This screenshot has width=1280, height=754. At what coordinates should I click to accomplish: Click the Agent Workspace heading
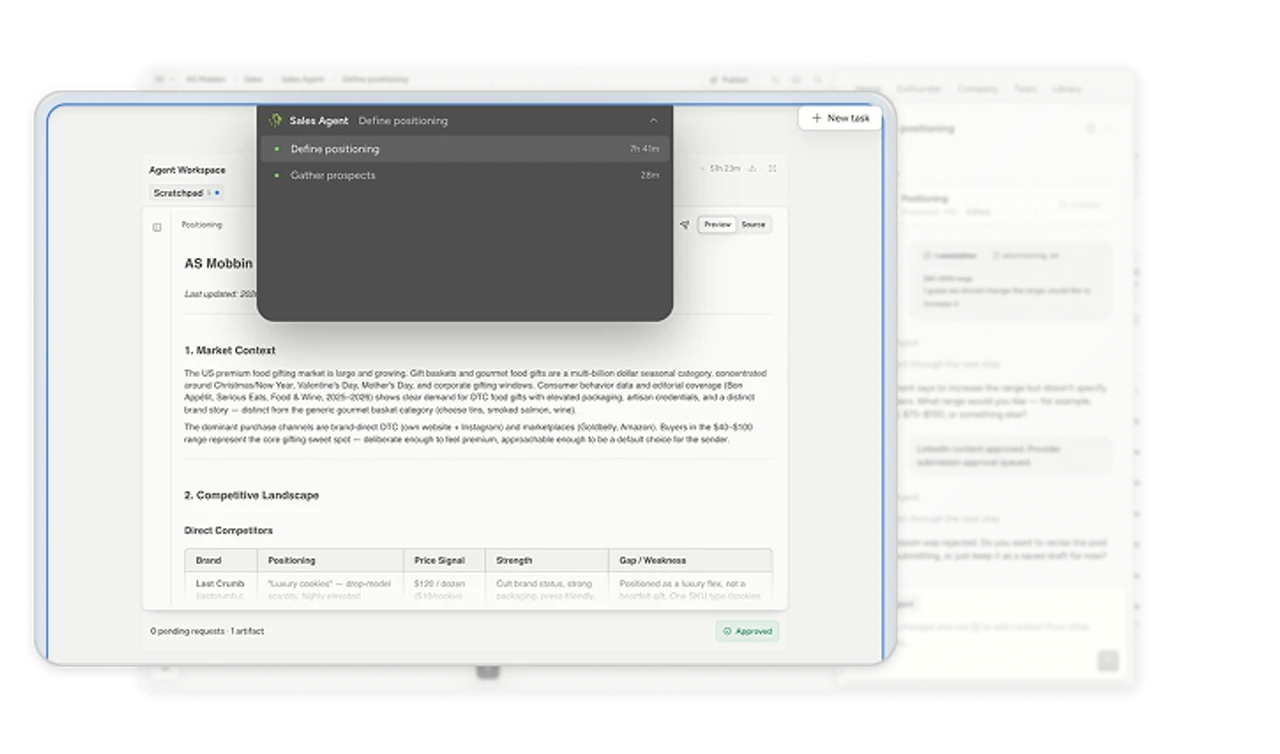[187, 170]
